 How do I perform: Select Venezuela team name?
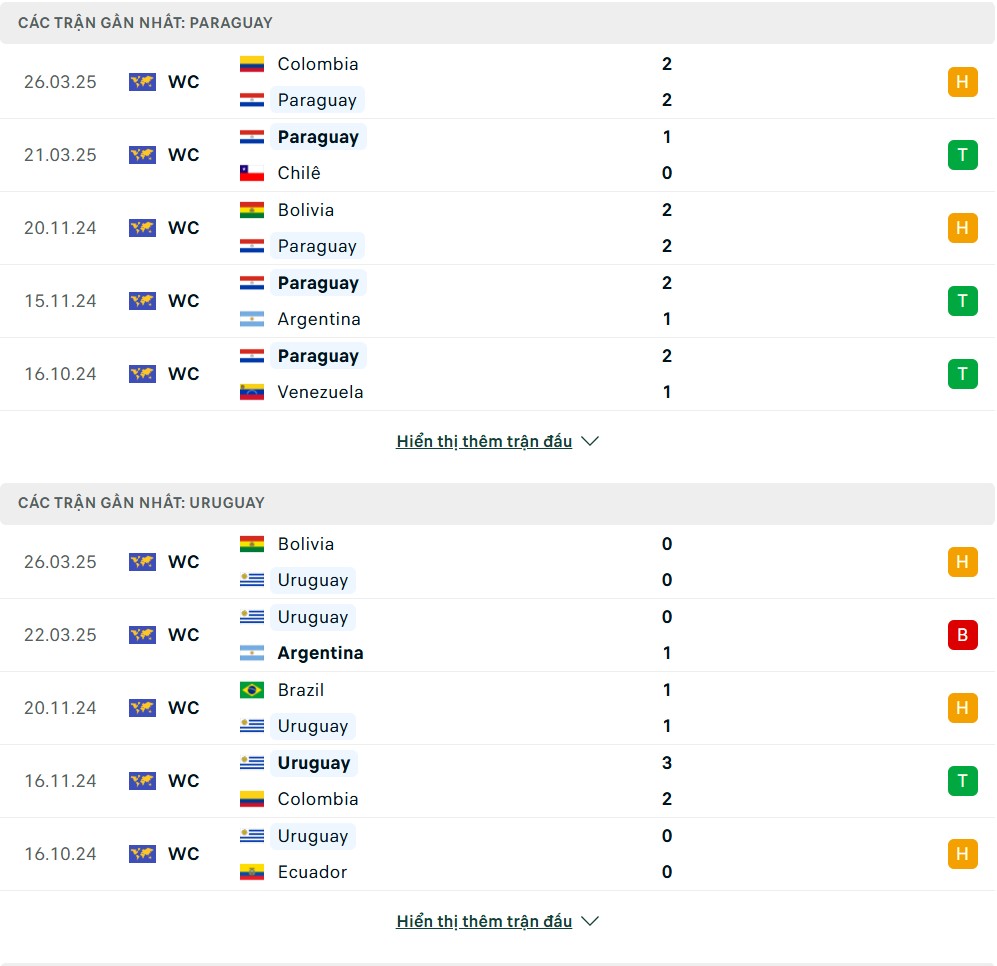(x=320, y=392)
